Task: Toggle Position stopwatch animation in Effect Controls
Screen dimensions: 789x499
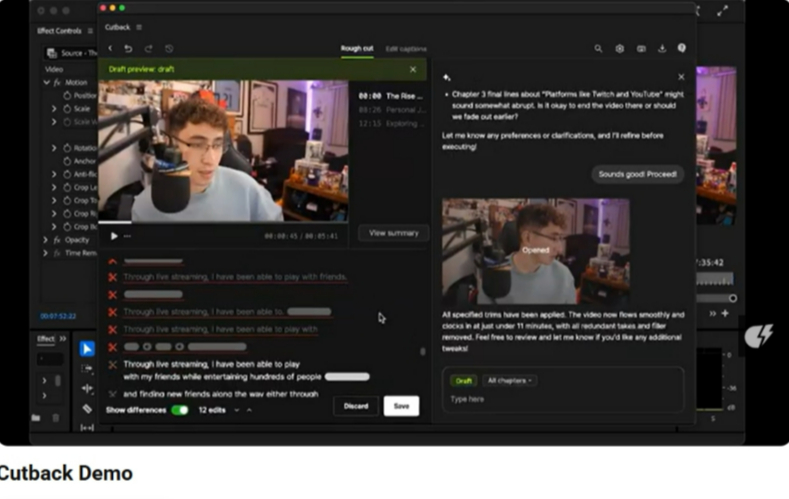Action: click(67, 95)
